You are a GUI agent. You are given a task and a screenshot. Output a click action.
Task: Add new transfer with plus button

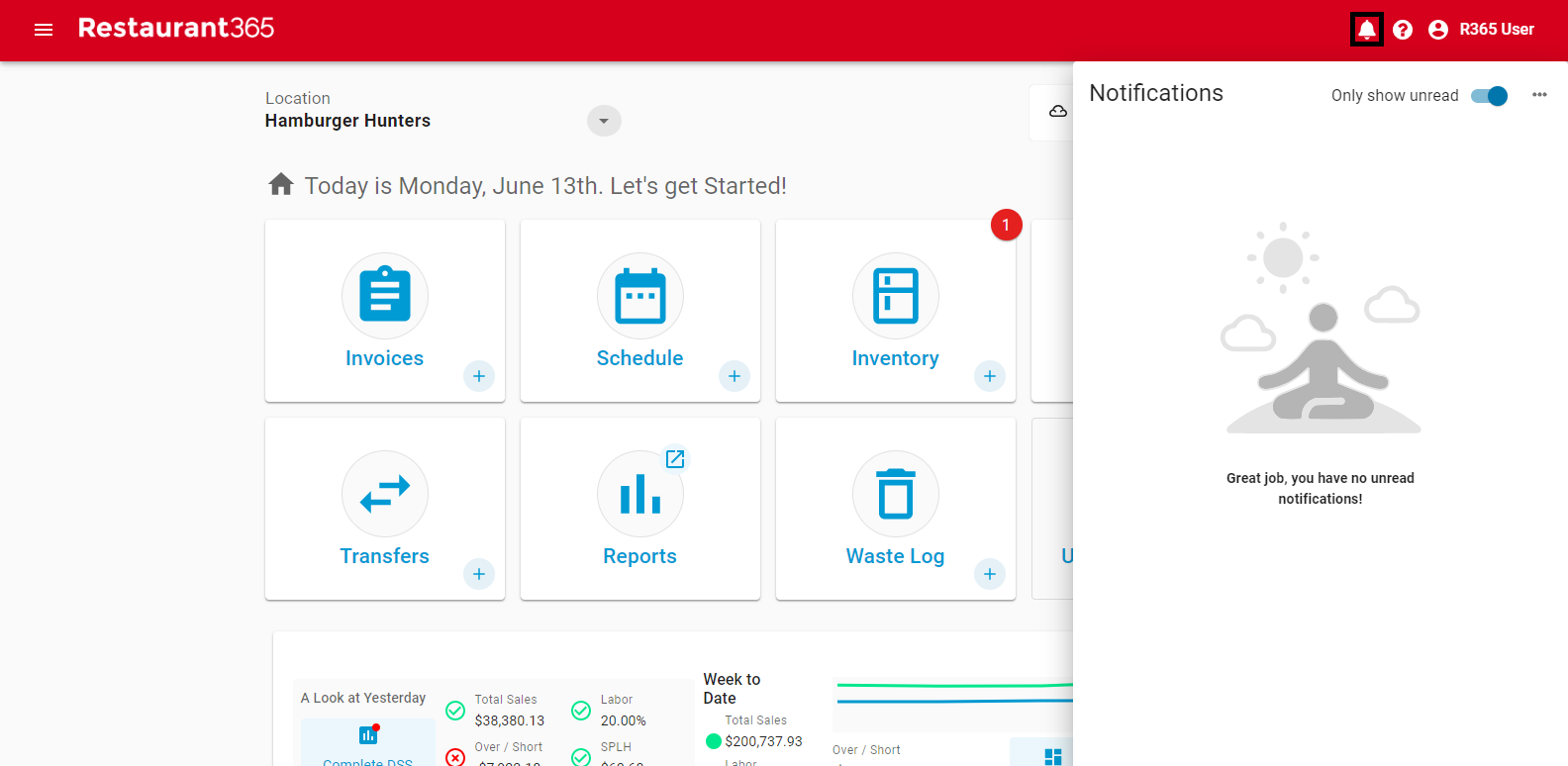tap(479, 574)
